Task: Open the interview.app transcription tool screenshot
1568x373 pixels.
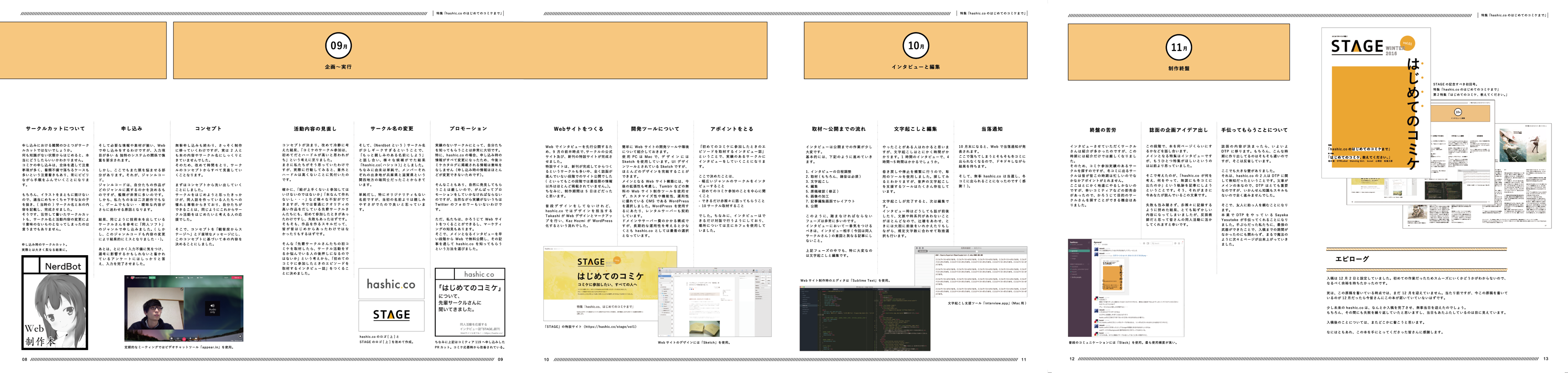Action: coord(971,272)
